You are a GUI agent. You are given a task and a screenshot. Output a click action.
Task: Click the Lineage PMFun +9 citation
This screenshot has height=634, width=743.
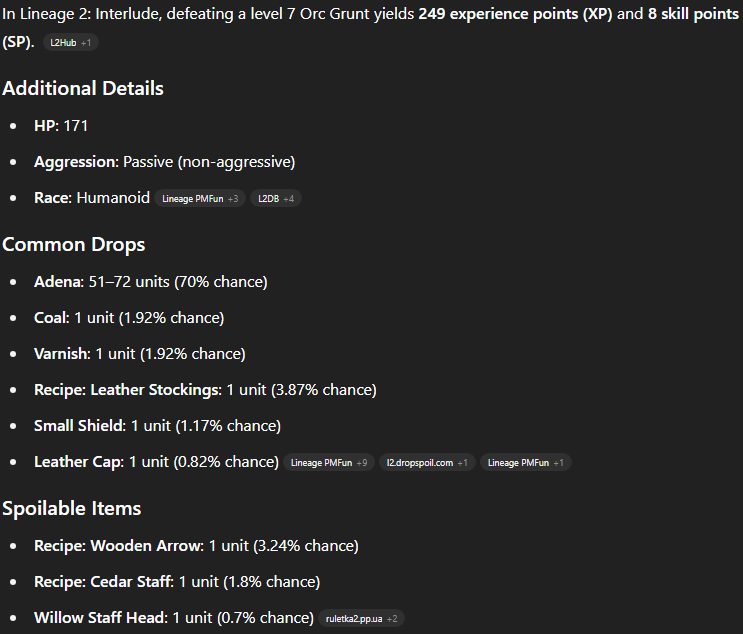tap(329, 462)
